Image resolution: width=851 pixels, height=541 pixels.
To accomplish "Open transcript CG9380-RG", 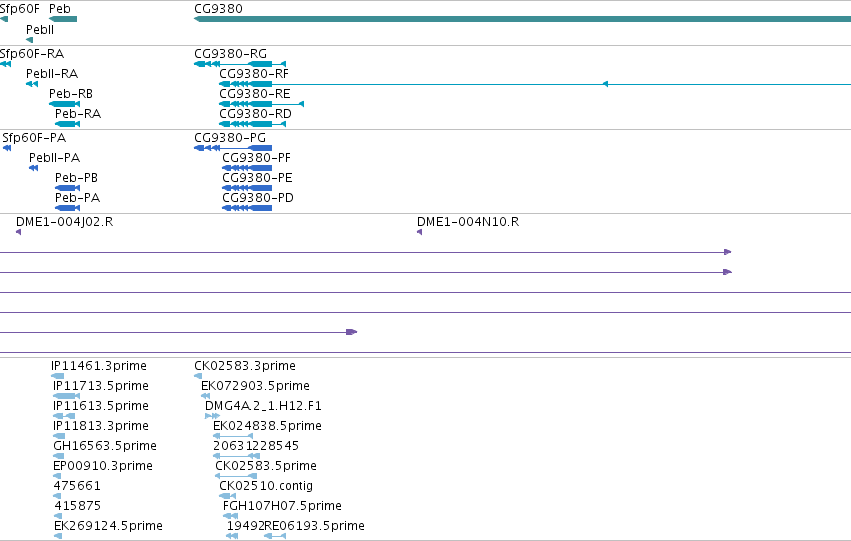I will [230, 54].
